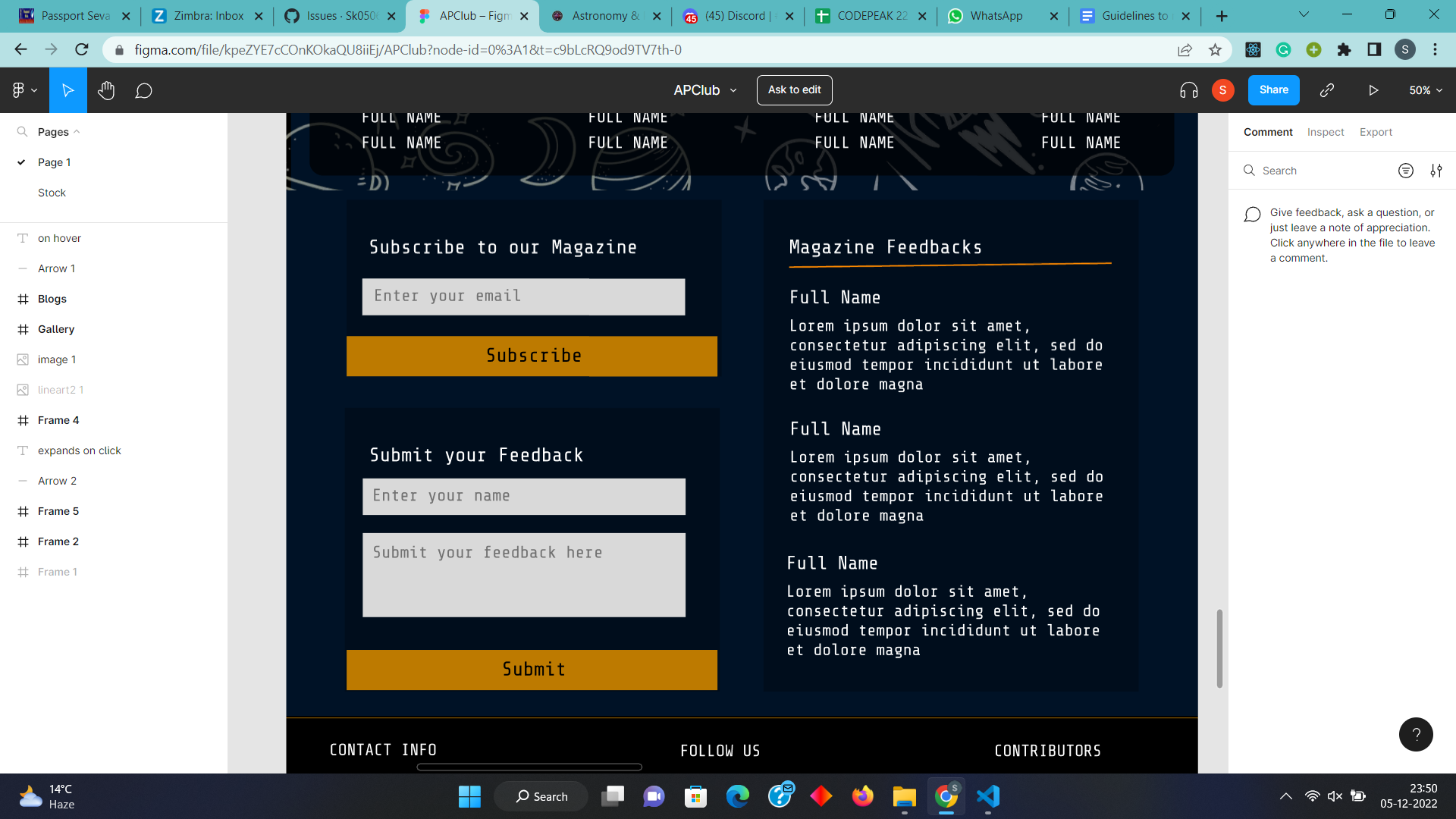
Task: Bookmark this page with star icon
Action: [1215, 50]
